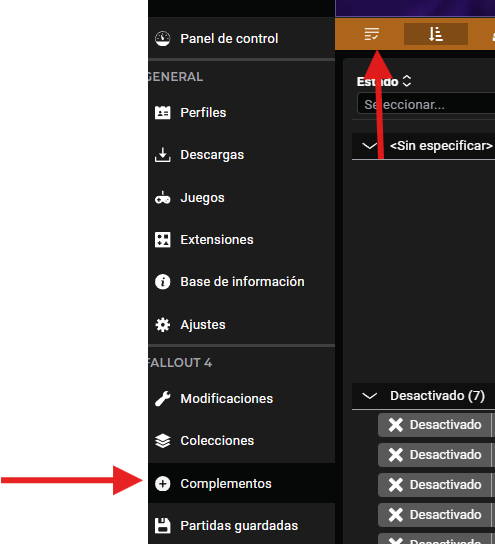Go to Perfiles section
This screenshot has width=495, height=544.
tap(241, 113)
